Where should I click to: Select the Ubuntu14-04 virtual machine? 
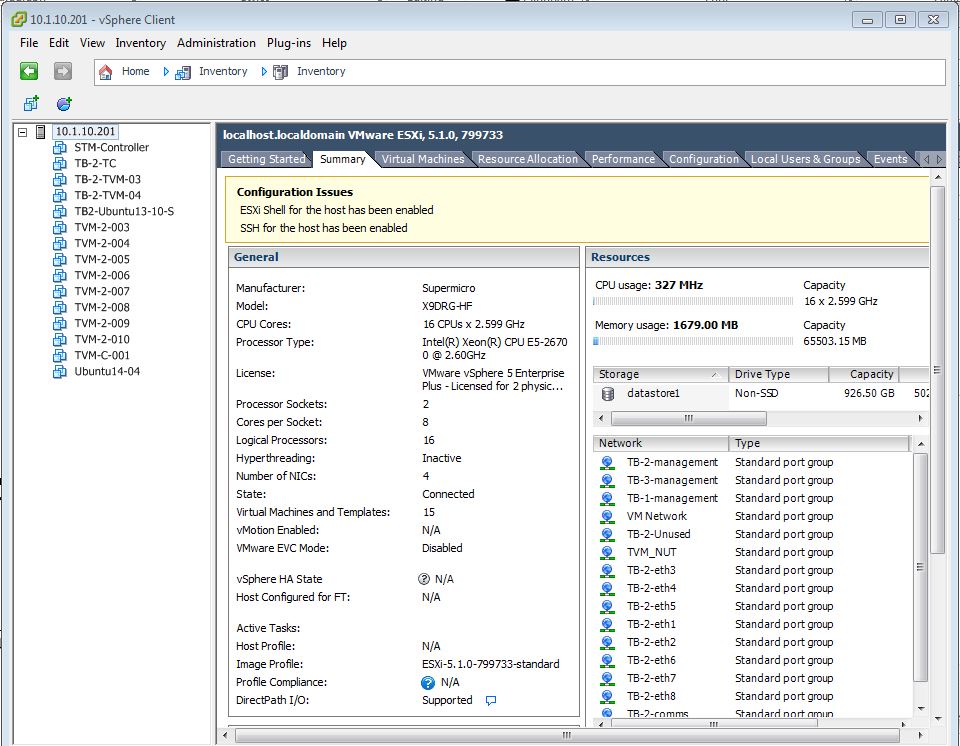[x=107, y=371]
